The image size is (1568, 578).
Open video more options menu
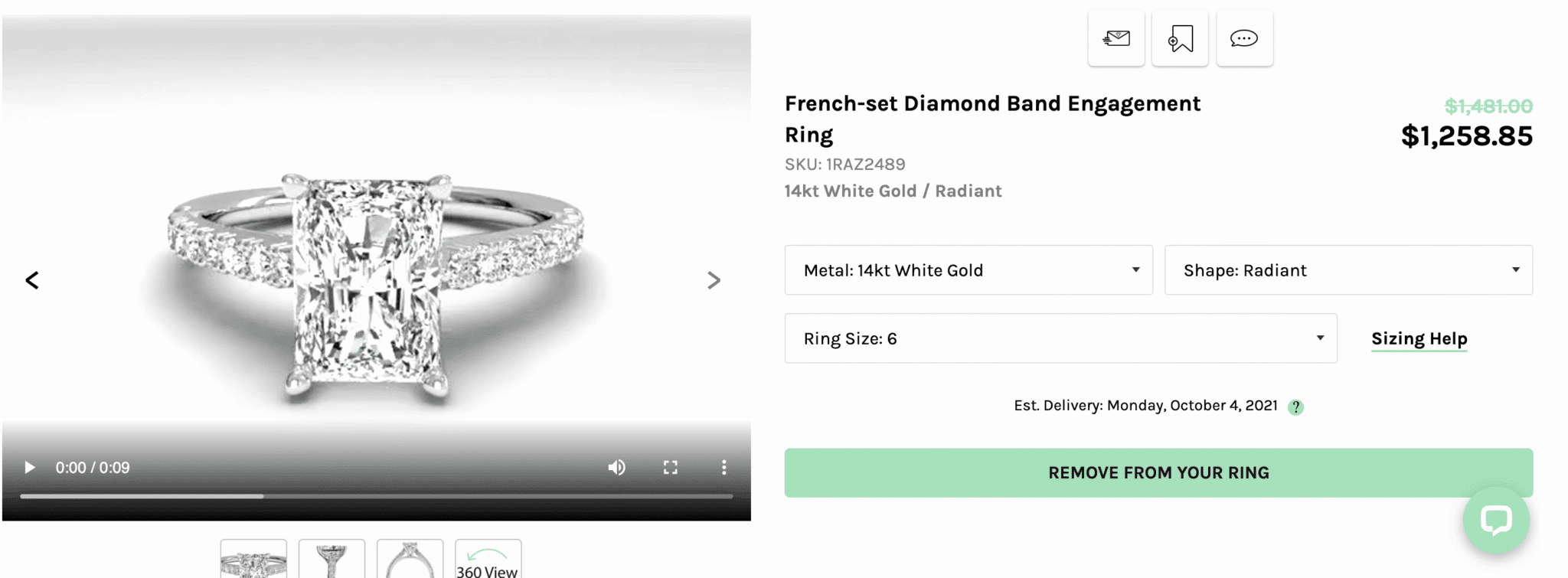tap(724, 467)
